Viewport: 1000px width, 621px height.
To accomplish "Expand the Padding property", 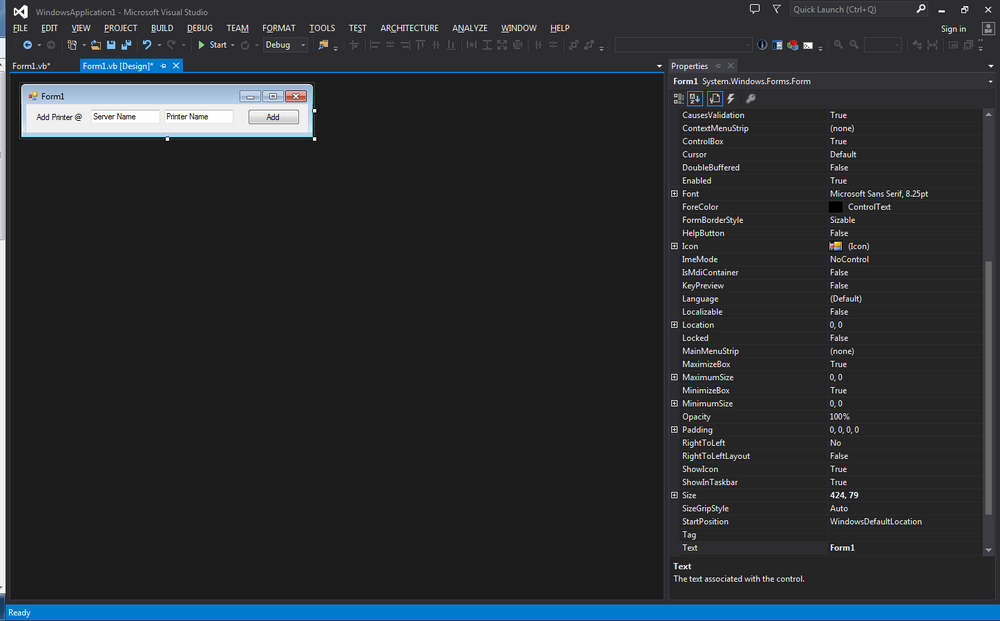I will click(x=674, y=430).
